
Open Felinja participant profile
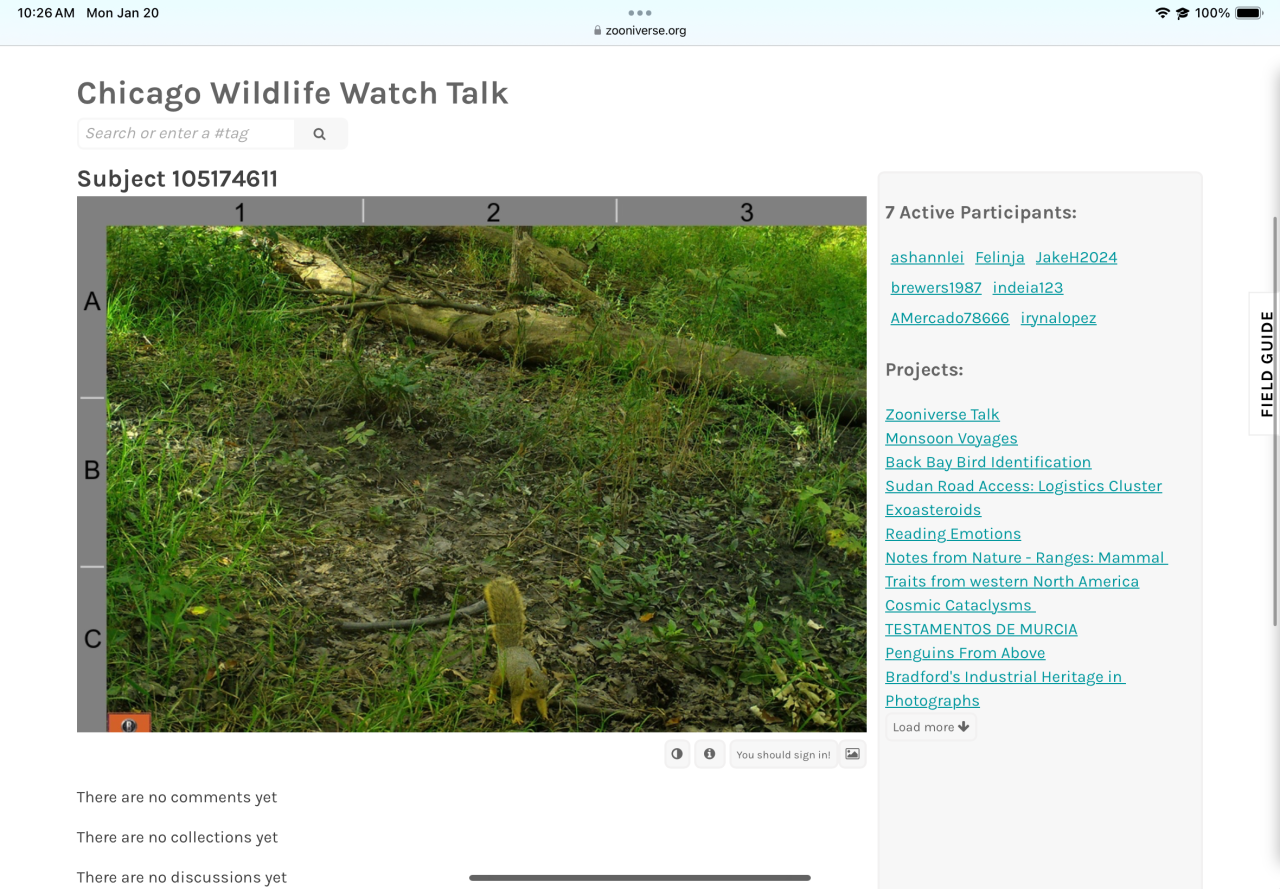point(1000,257)
